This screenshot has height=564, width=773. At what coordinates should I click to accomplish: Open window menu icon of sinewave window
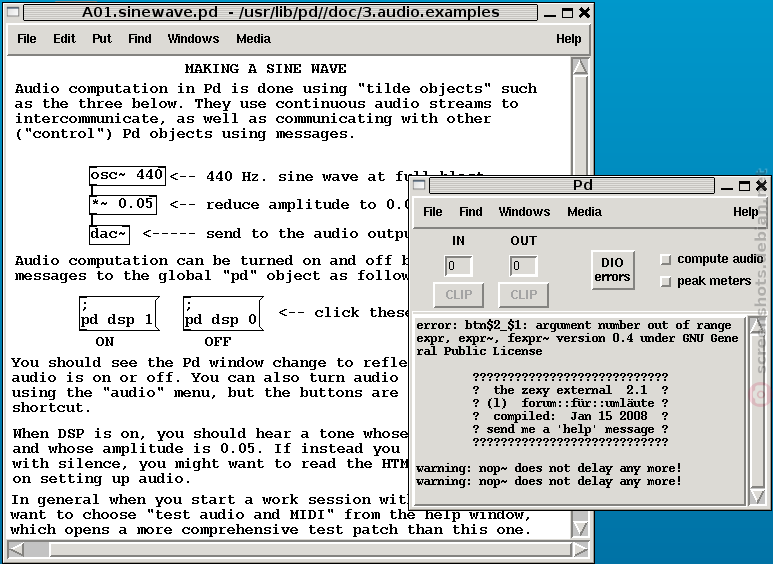pos(14,12)
